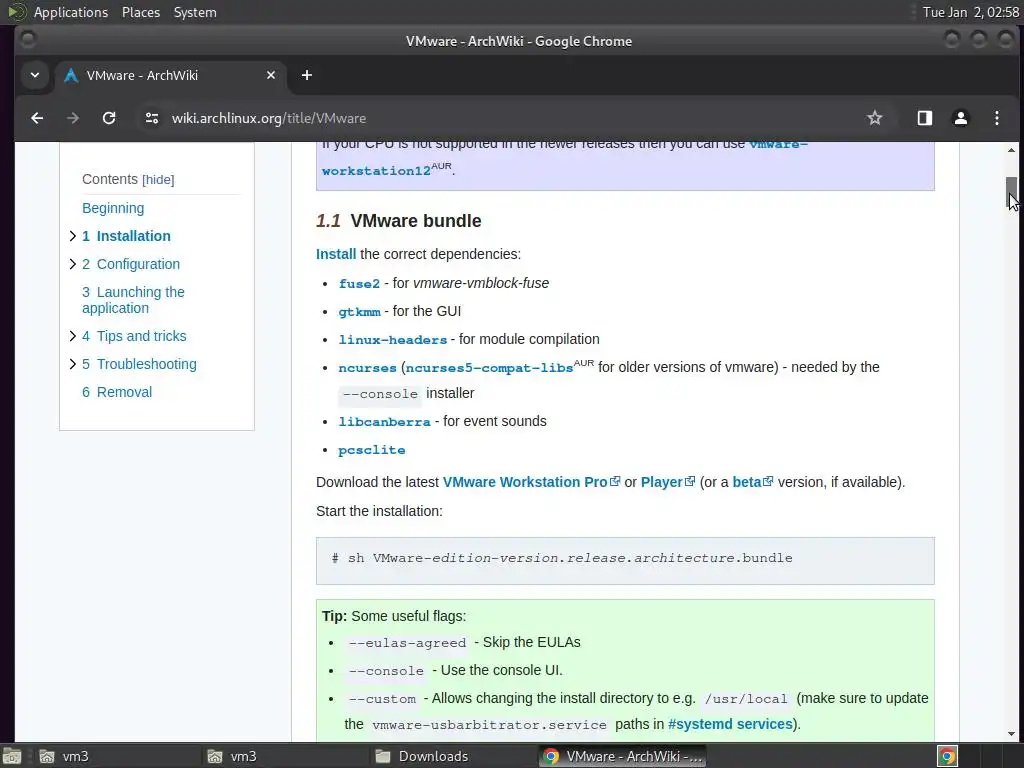Expand Configuration section in contents

72,264
